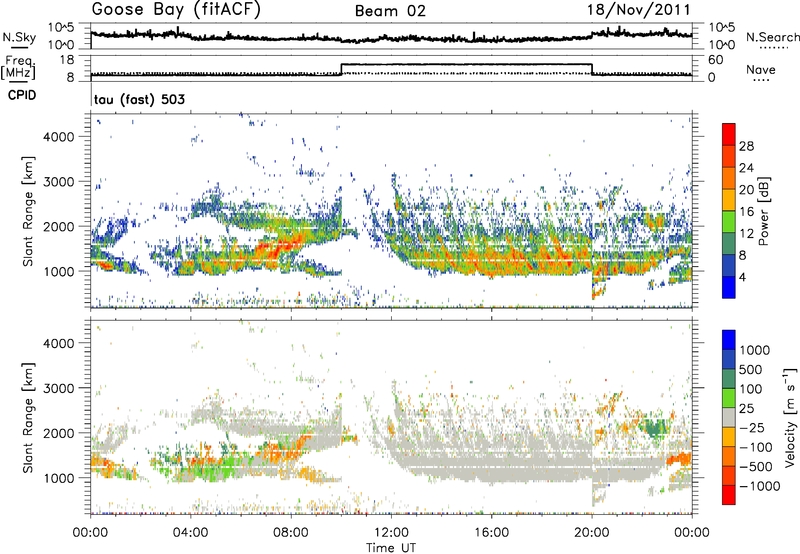Click the red top of power colorbar
The width and height of the screenshot is (800, 554).
729,133
